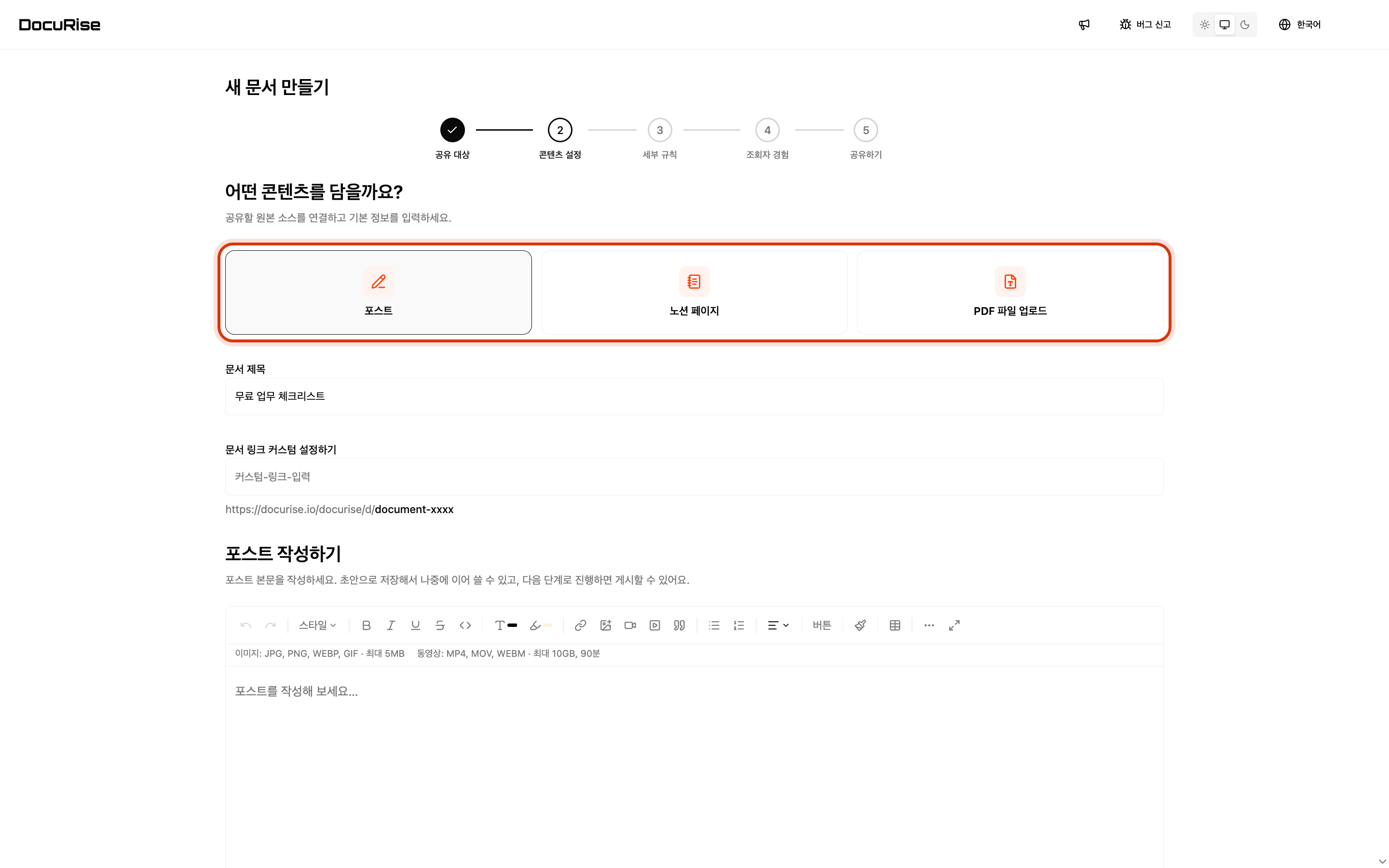Insert an image with the image icon
Image resolution: width=1389 pixels, height=868 pixels.
(x=606, y=625)
